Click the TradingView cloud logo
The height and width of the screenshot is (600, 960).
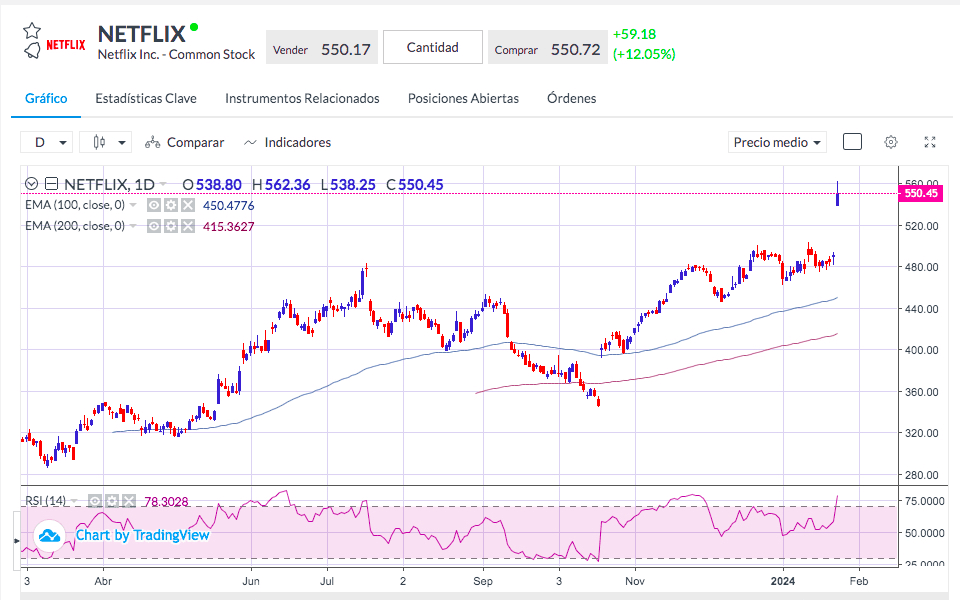point(49,536)
